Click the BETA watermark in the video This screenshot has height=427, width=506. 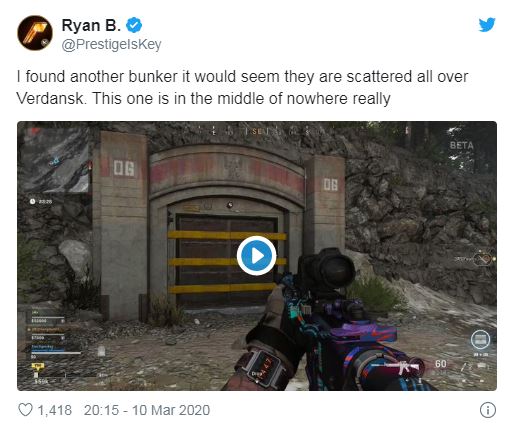[x=462, y=145]
